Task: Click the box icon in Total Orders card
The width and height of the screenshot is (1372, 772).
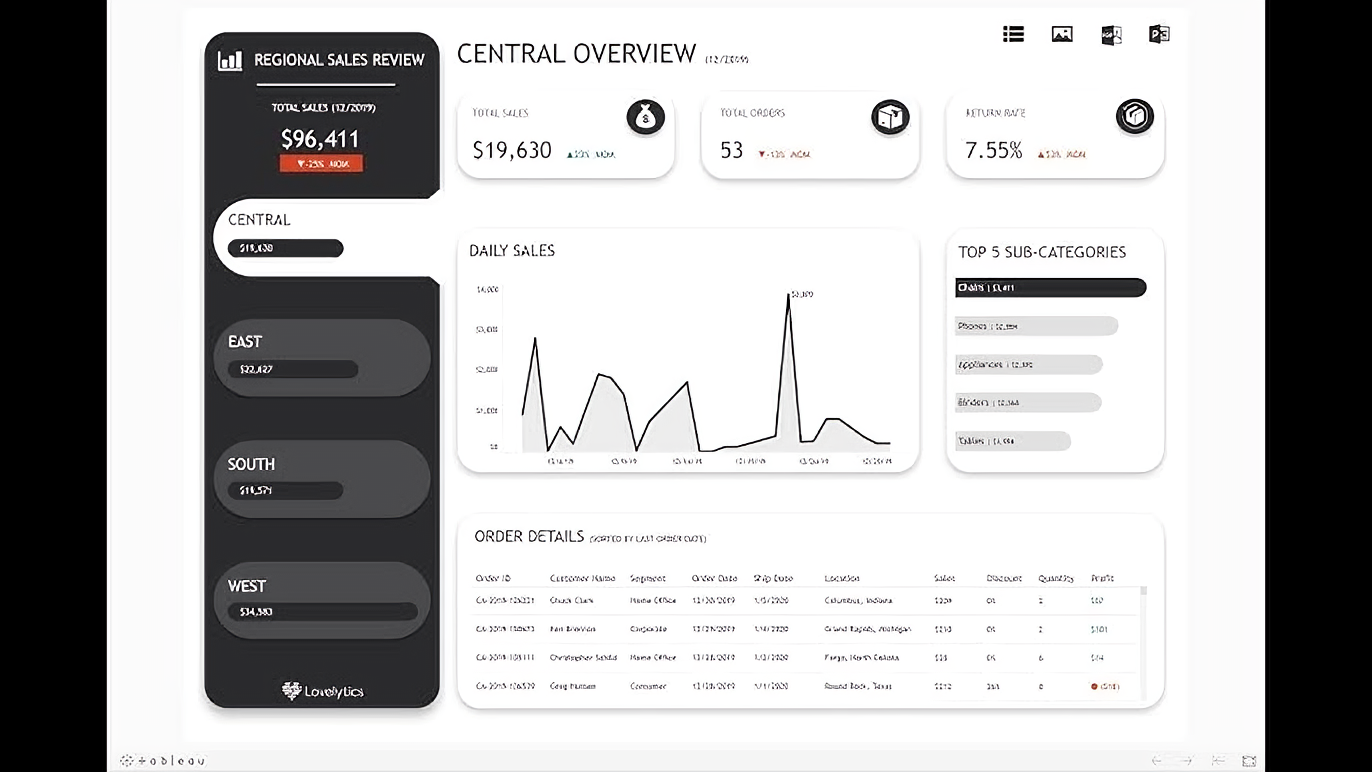Action: pyautogui.click(x=890, y=117)
